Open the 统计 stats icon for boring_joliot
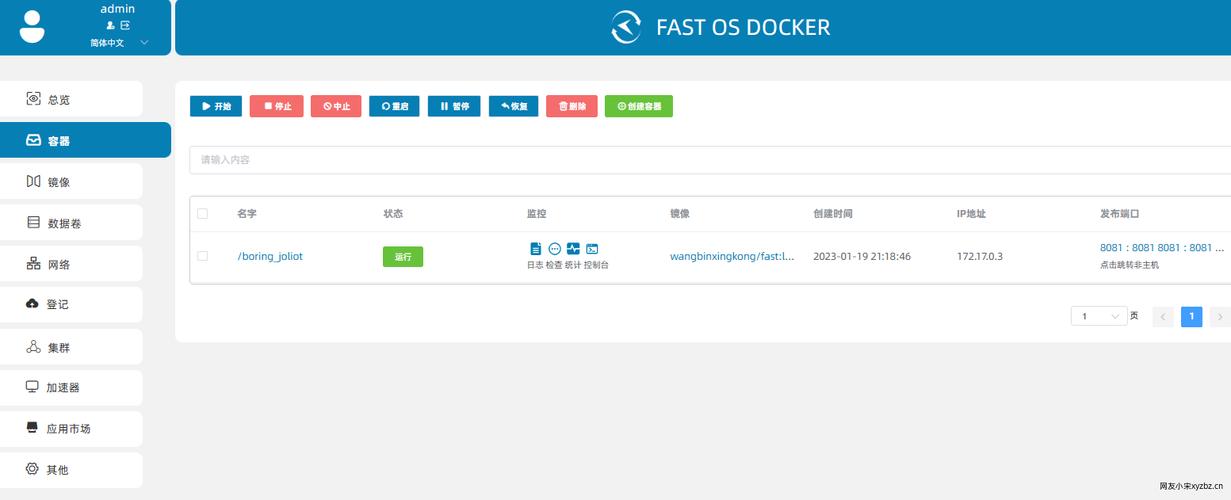 tap(573, 248)
